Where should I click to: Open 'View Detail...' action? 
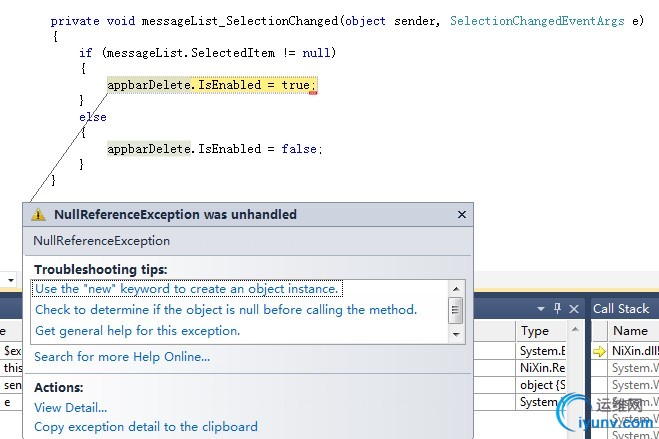(x=70, y=407)
